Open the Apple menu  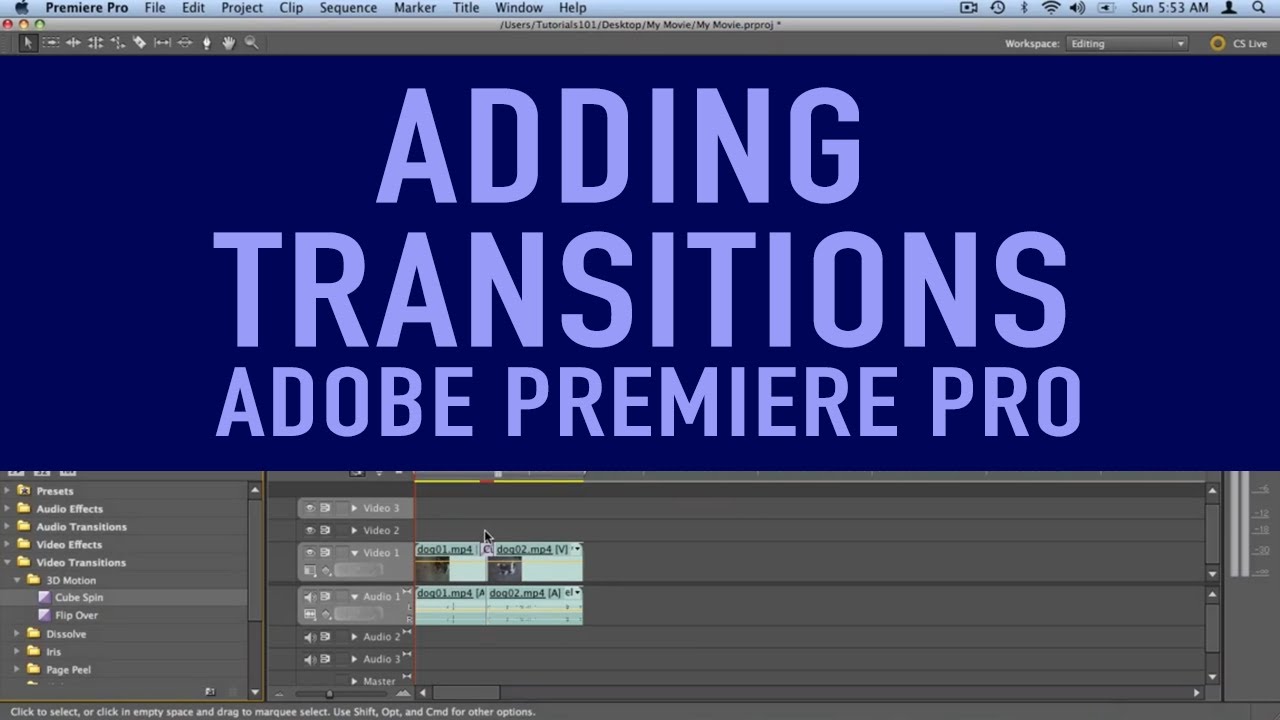[21, 8]
